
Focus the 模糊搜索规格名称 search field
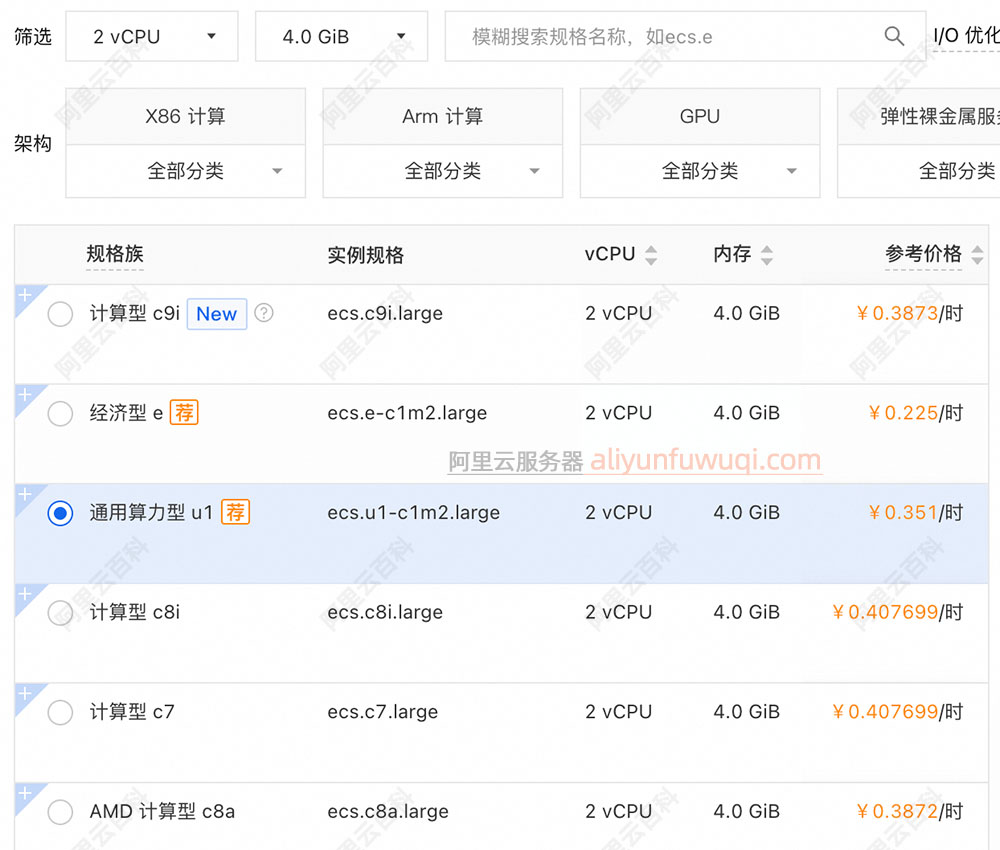point(685,36)
